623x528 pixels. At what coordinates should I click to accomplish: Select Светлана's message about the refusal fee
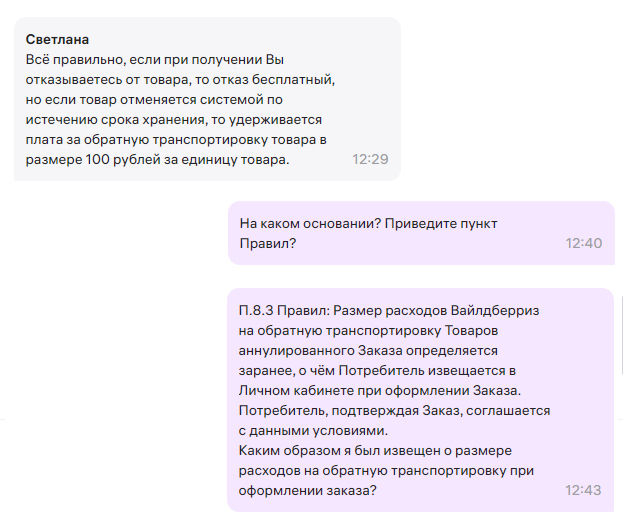tap(190, 110)
